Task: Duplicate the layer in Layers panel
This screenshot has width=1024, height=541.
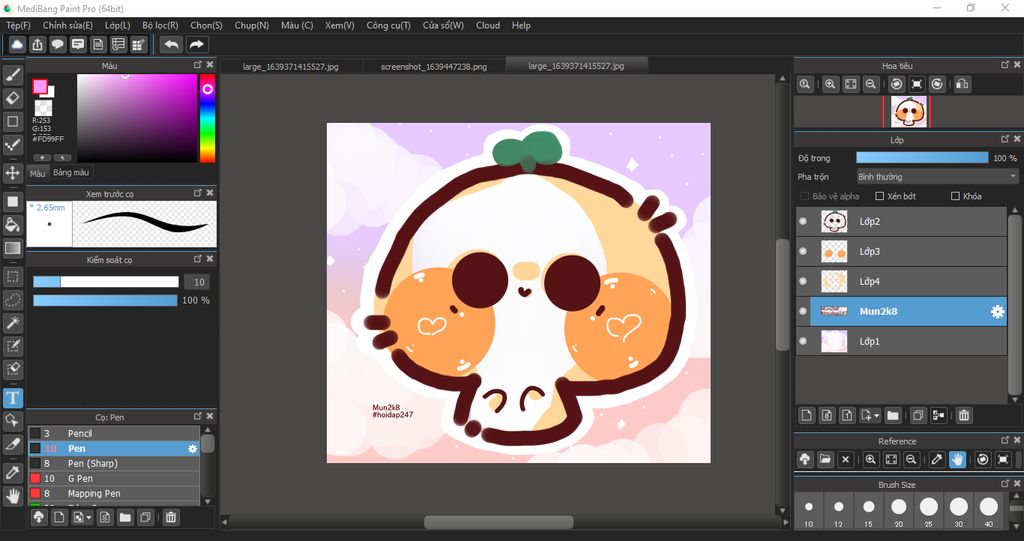Action: [918, 415]
